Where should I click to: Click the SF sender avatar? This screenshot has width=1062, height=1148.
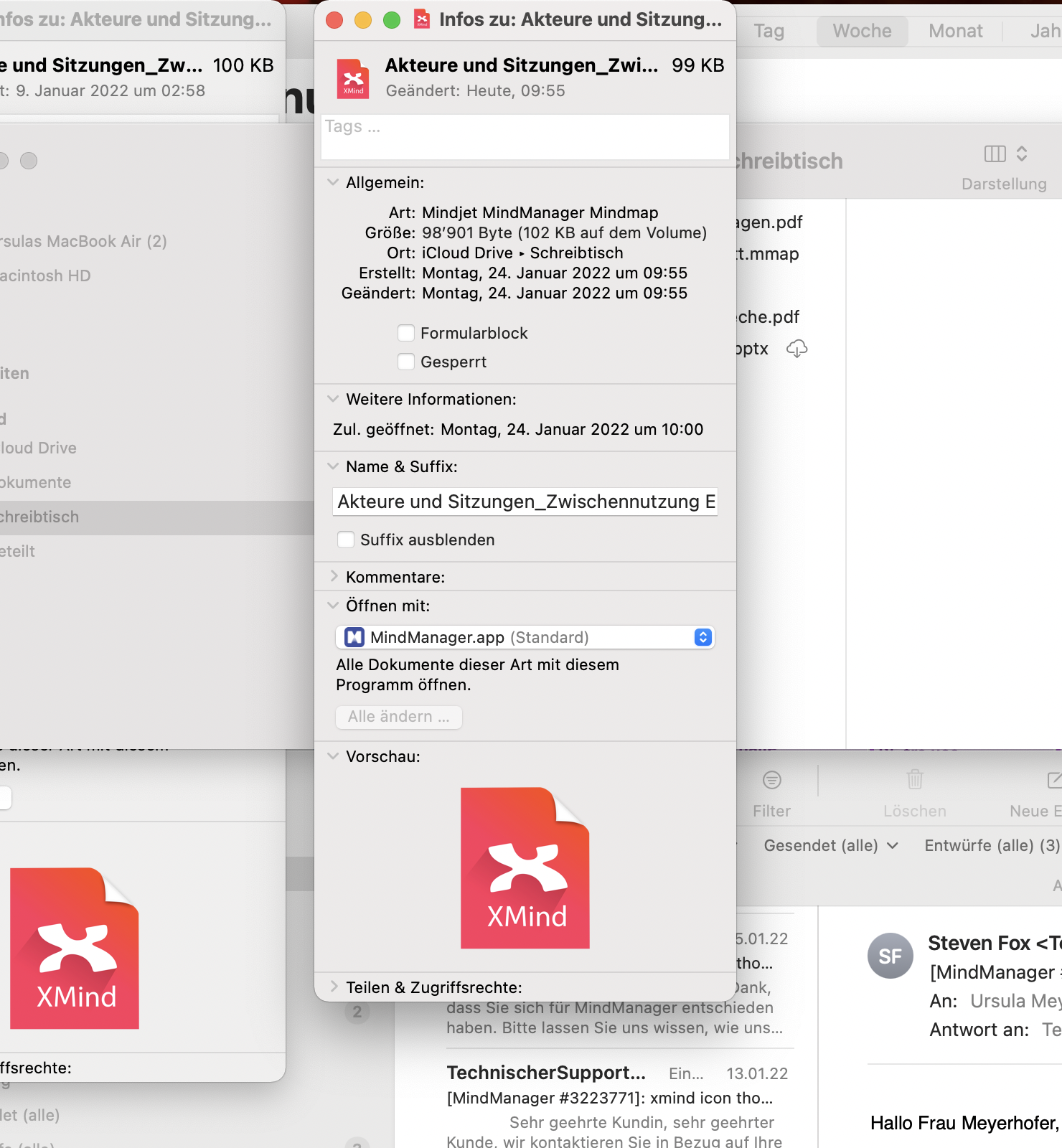point(890,956)
